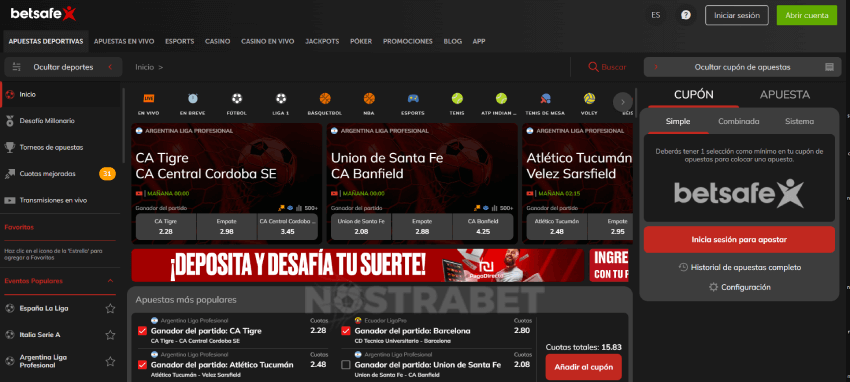Open the ESPORTS menu item

point(179,41)
